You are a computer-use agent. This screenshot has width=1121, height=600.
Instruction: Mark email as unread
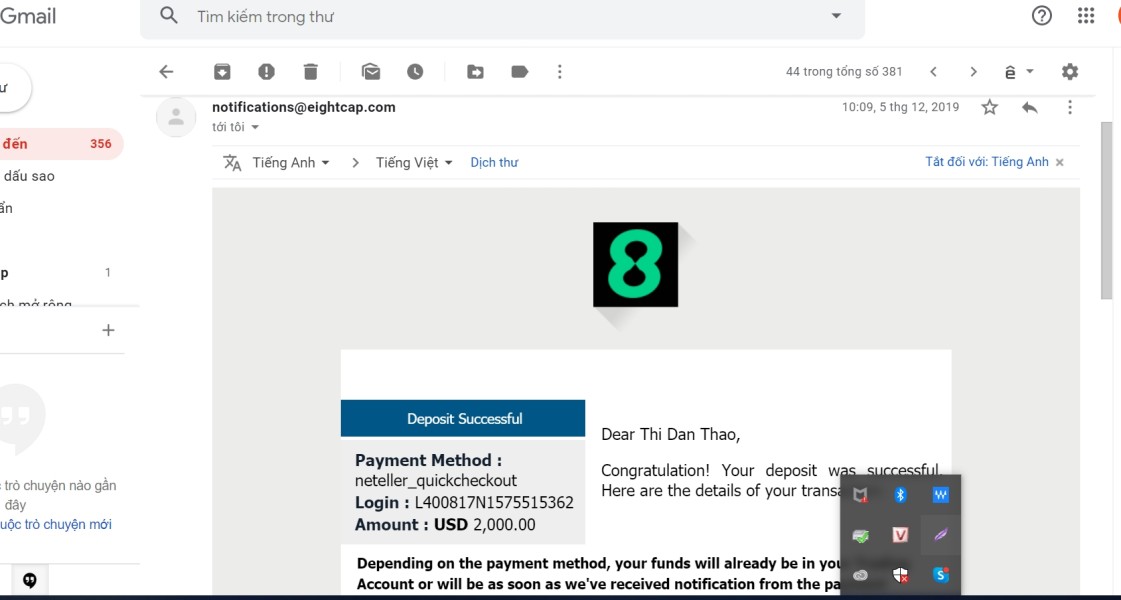tap(370, 72)
